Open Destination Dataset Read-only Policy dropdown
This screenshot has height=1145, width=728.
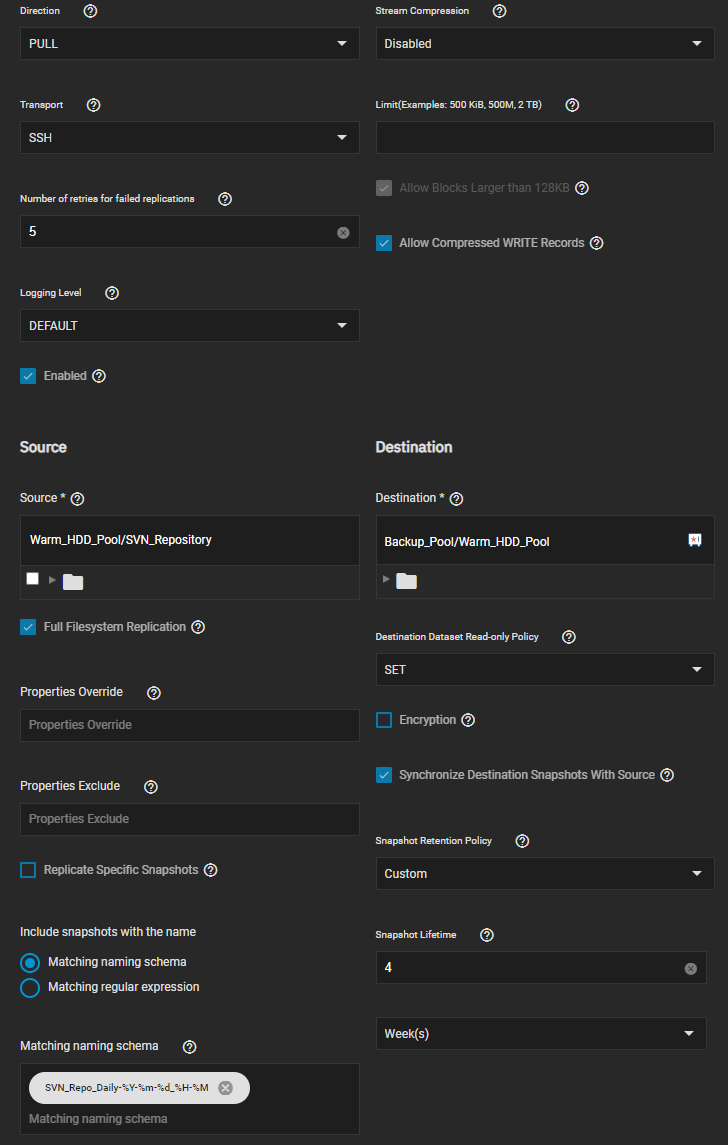click(545, 670)
